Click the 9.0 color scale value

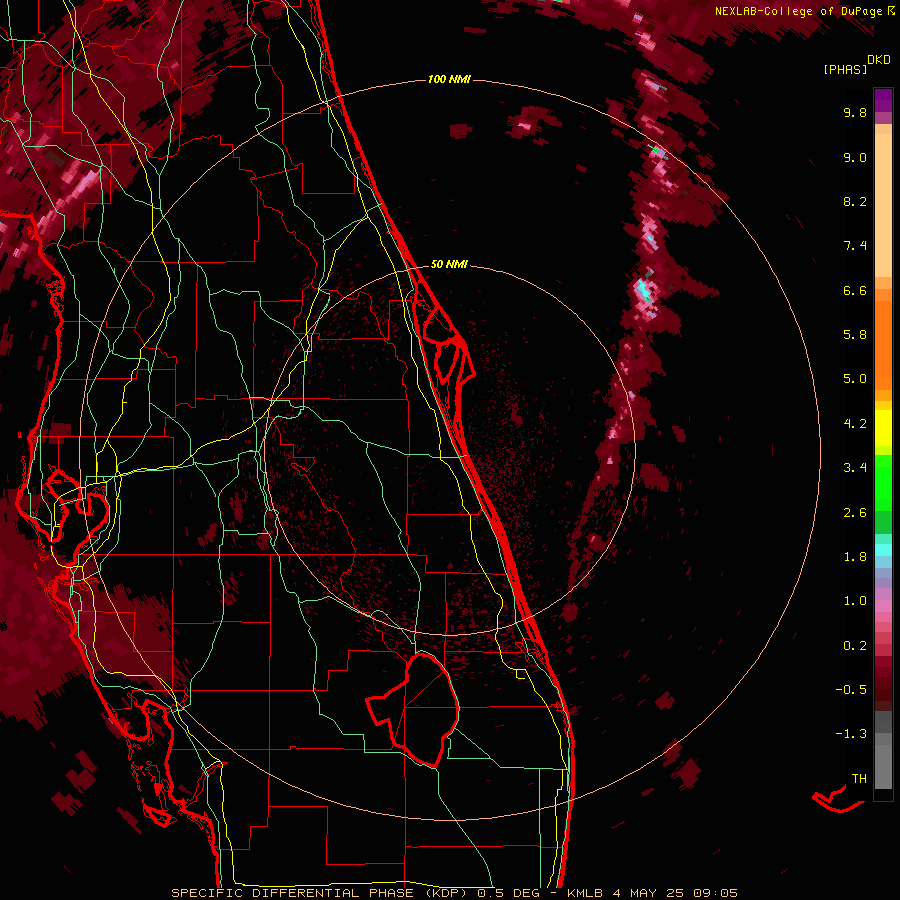pyautogui.click(x=855, y=157)
